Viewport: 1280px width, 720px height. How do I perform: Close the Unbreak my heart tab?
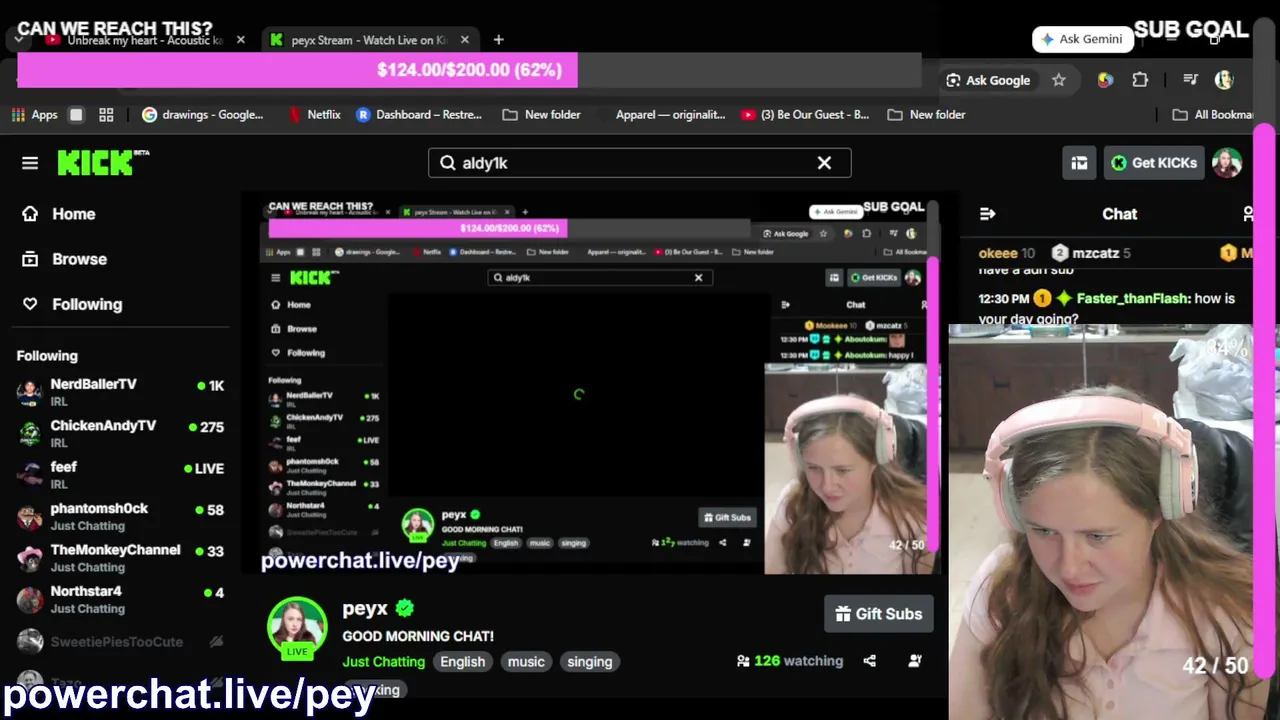point(241,40)
